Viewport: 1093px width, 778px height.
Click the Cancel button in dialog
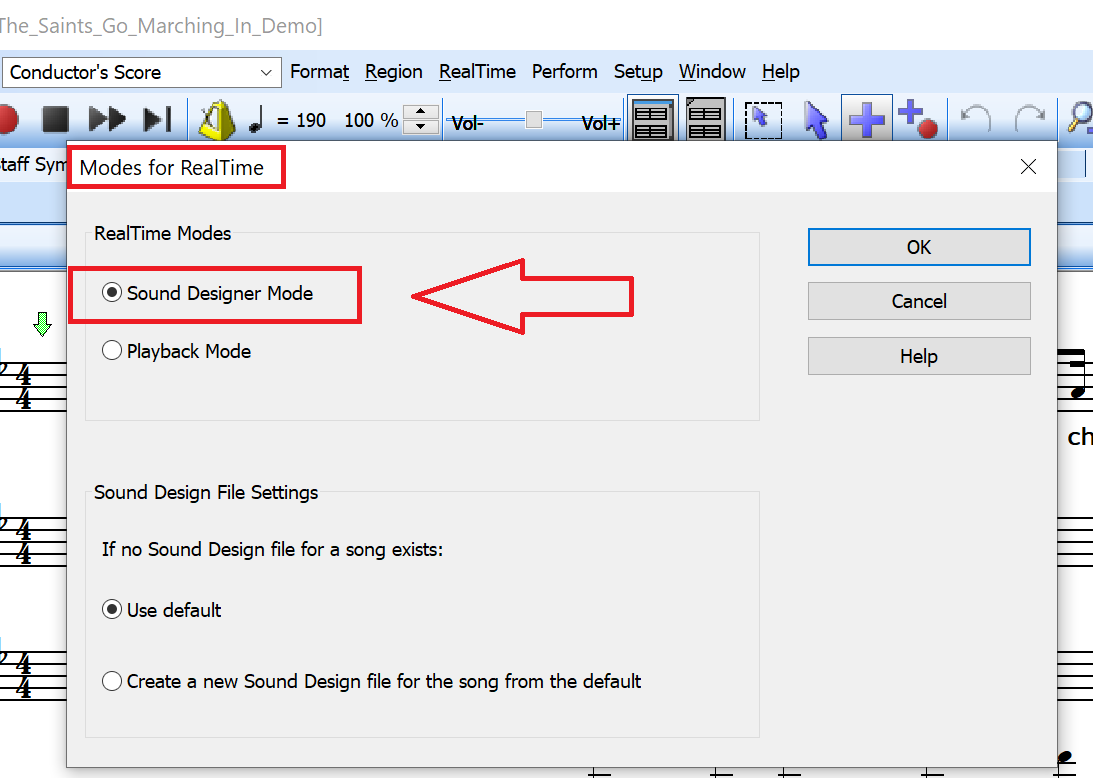point(918,301)
